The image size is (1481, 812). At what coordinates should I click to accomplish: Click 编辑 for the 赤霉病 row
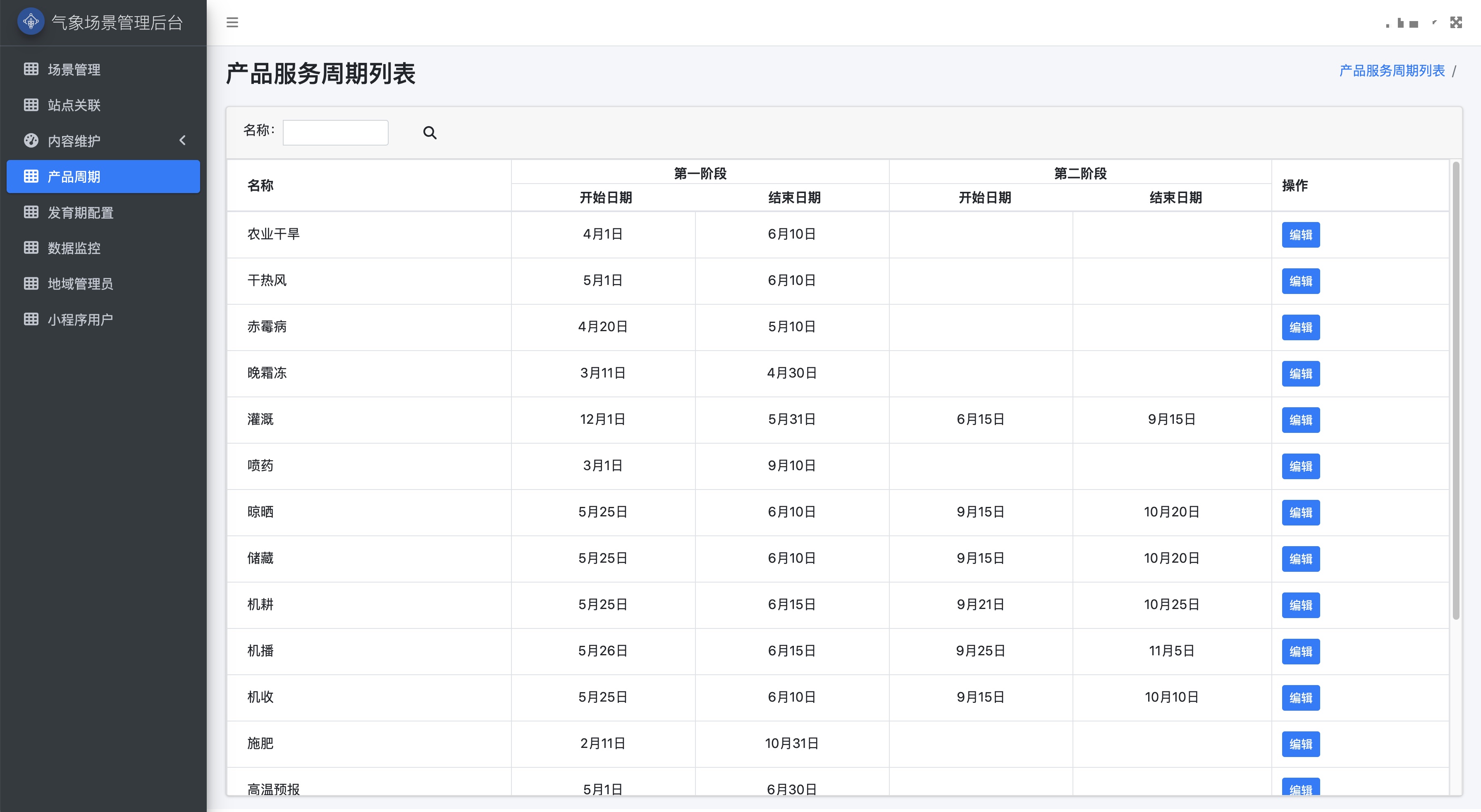click(x=1300, y=327)
